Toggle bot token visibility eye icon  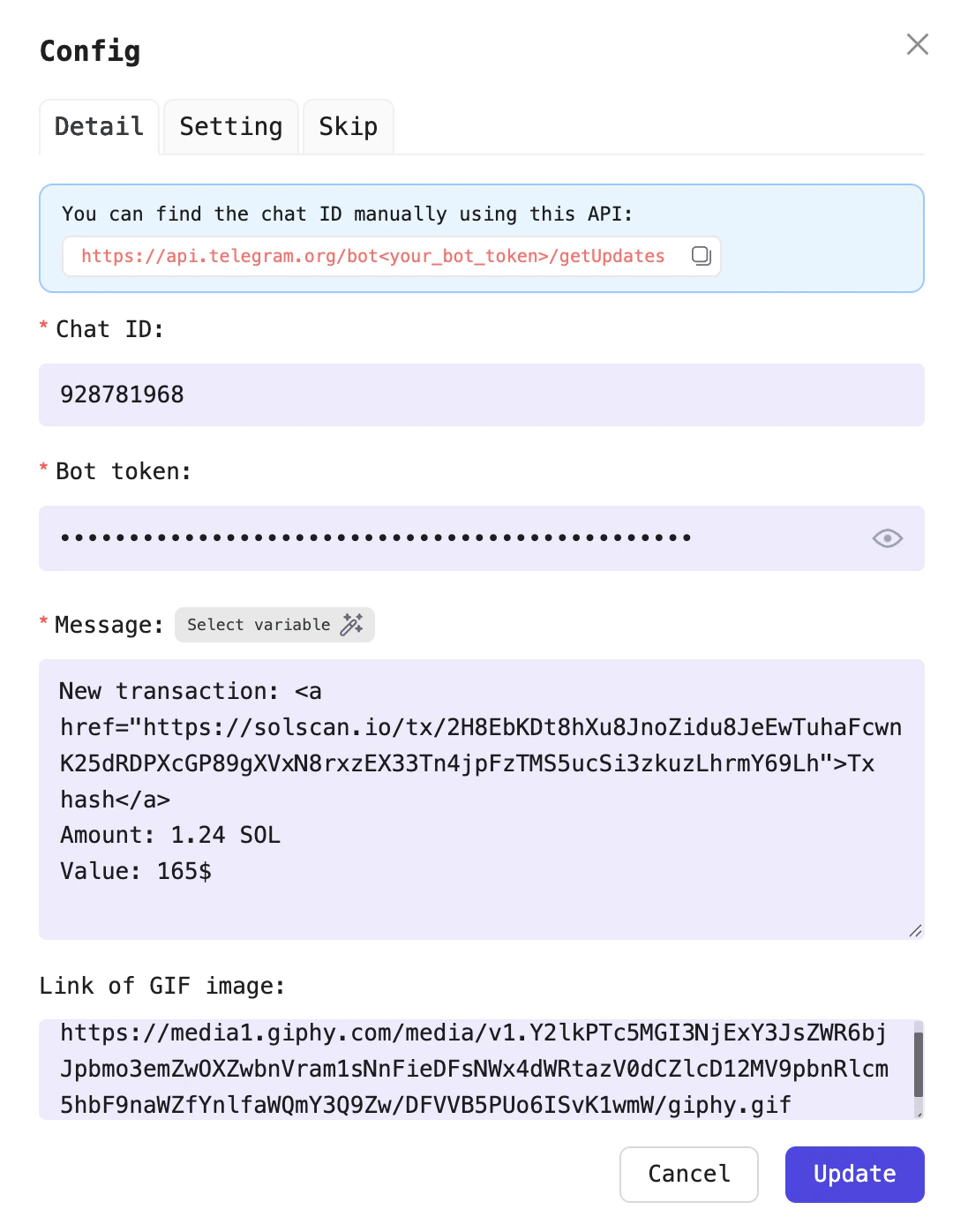point(887,538)
